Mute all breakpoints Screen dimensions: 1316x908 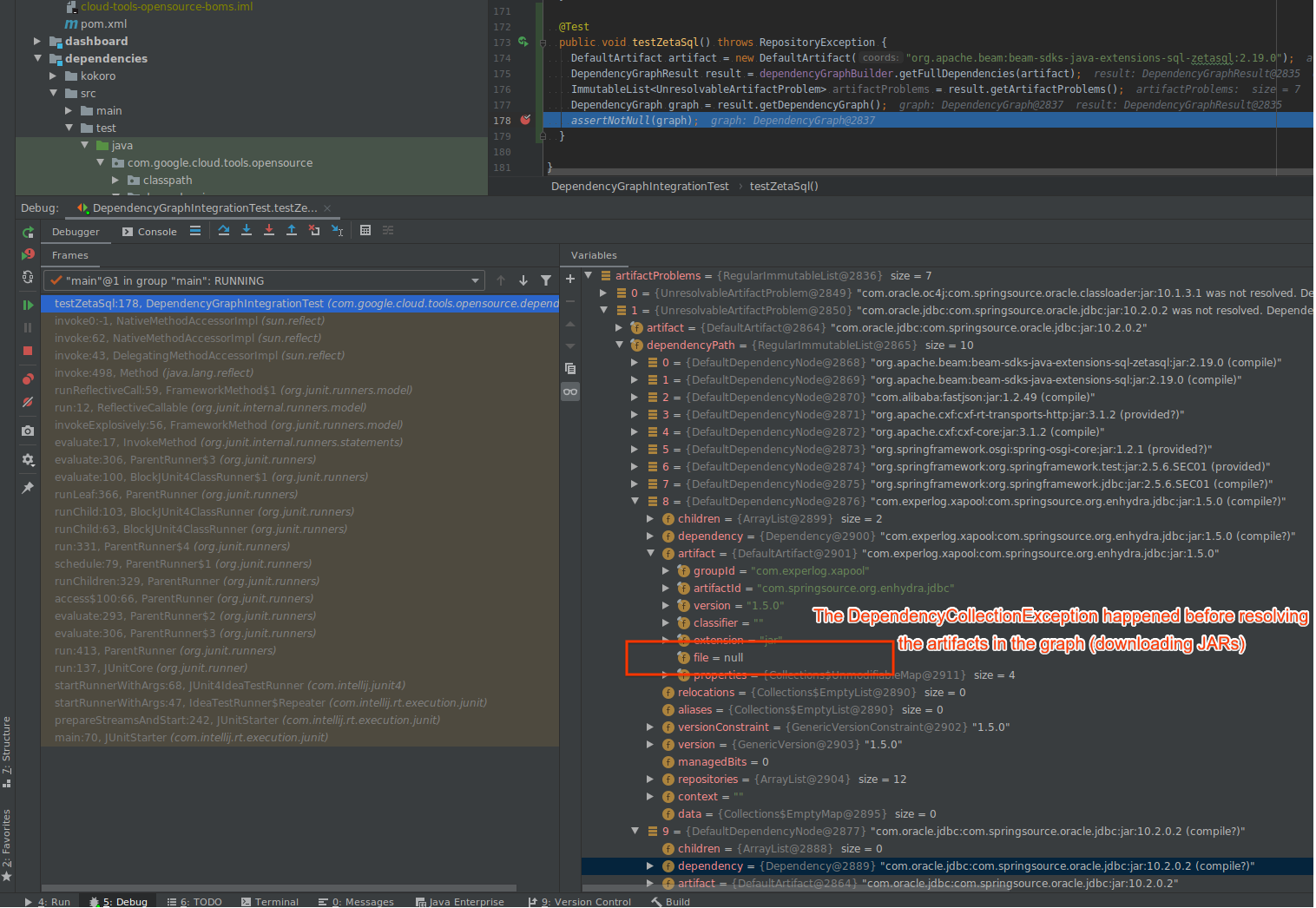click(27, 402)
